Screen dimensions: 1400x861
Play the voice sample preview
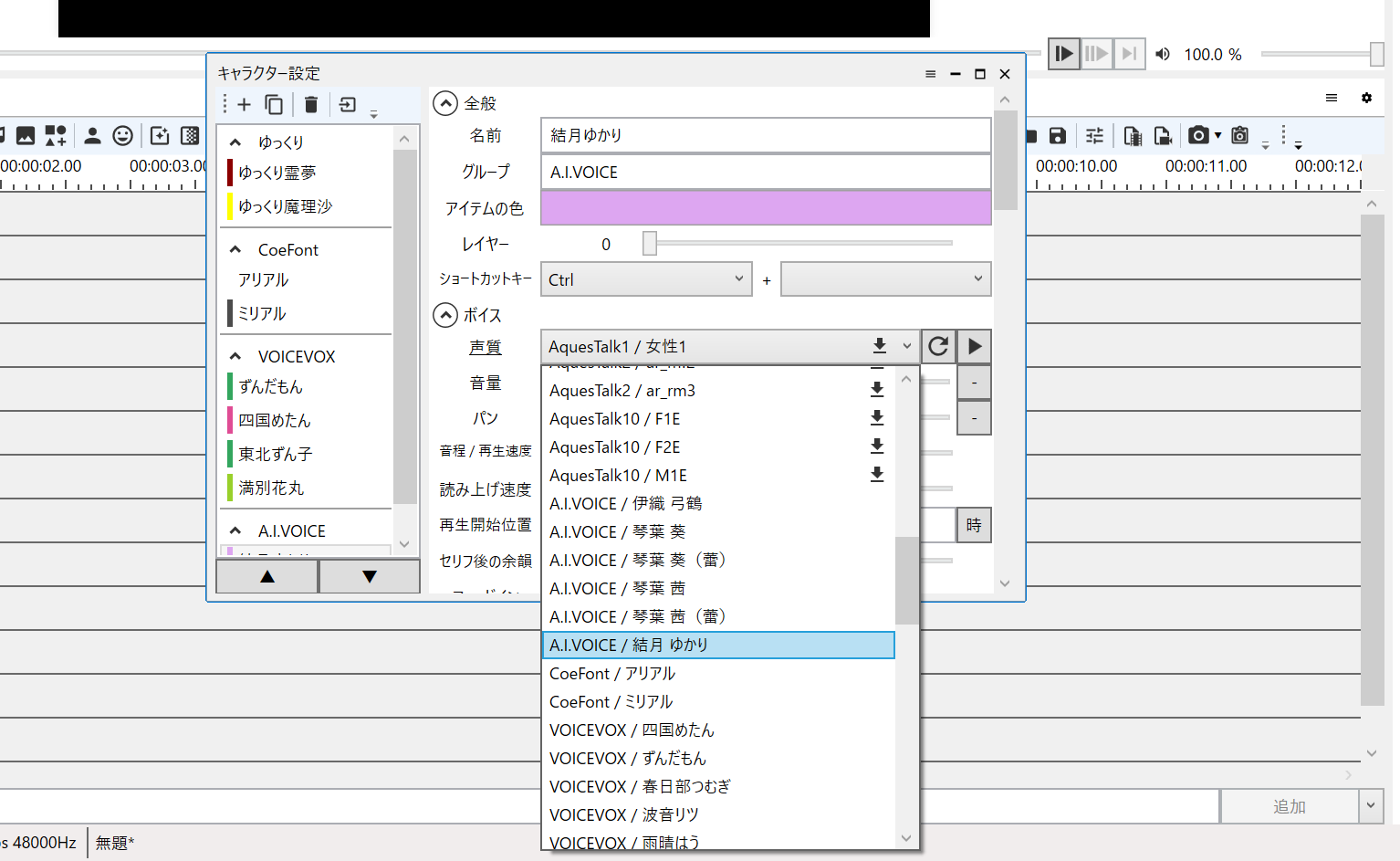tap(975, 347)
